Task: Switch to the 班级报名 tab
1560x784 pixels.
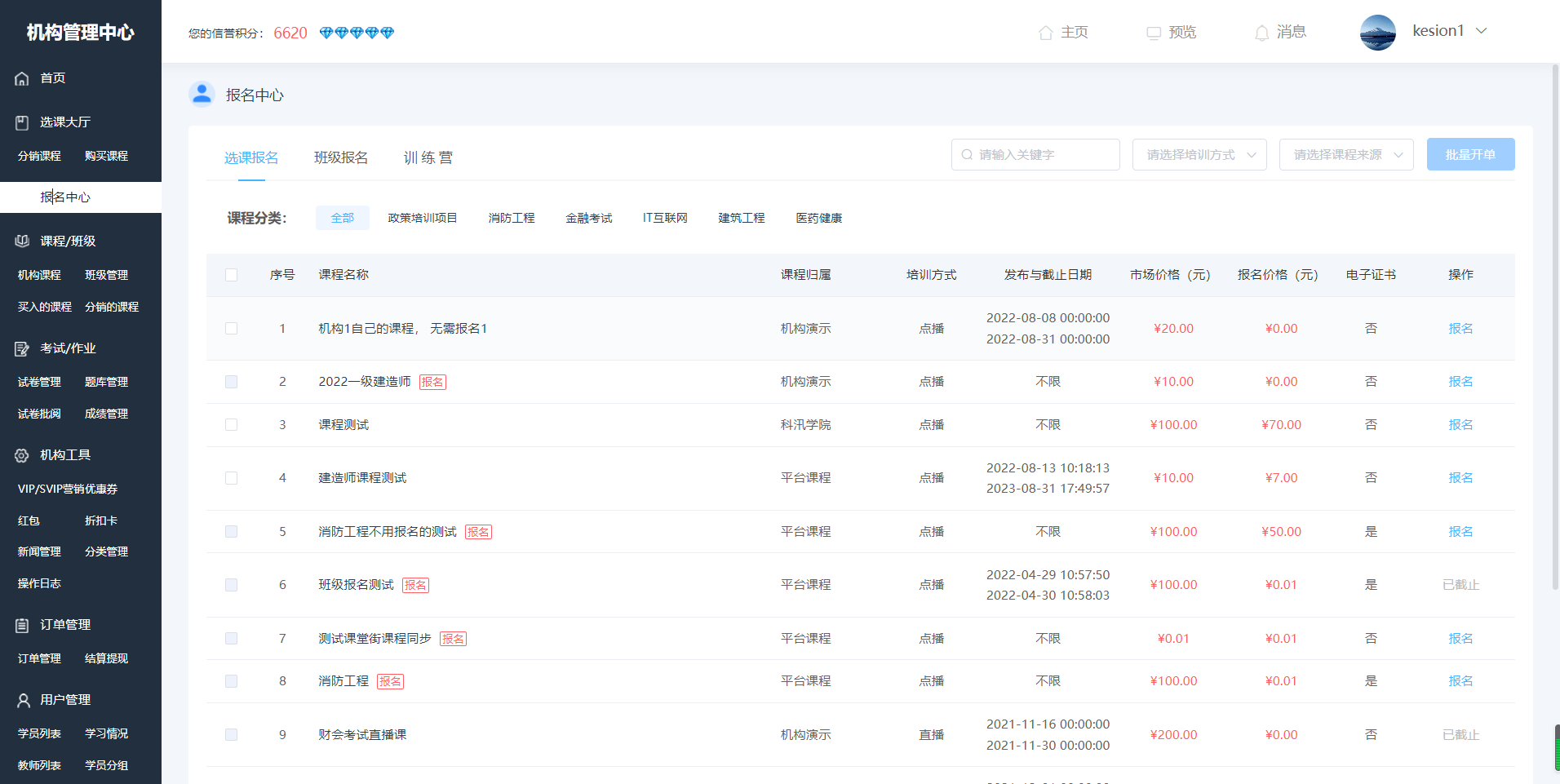Action: [x=342, y=157]
